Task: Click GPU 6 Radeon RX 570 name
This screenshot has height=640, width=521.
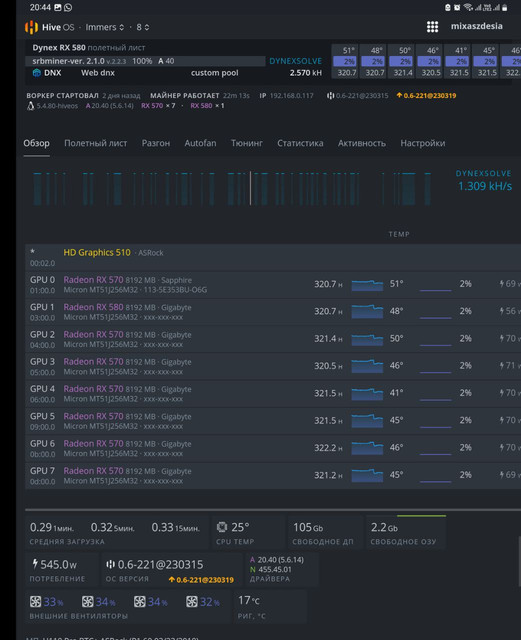Action: pos(93,444)
